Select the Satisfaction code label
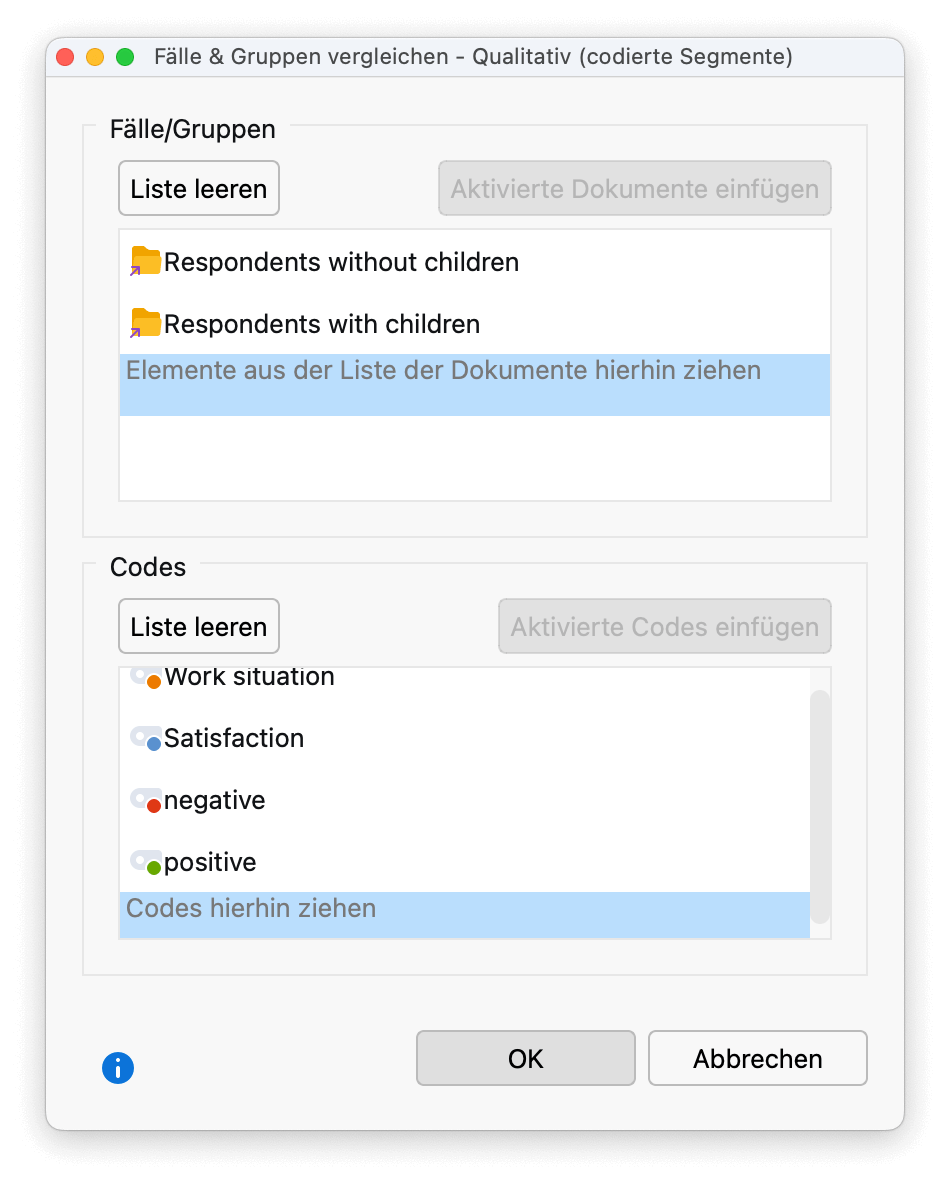The height and width of the screenshot is (1184, 950). click(234, 739)
